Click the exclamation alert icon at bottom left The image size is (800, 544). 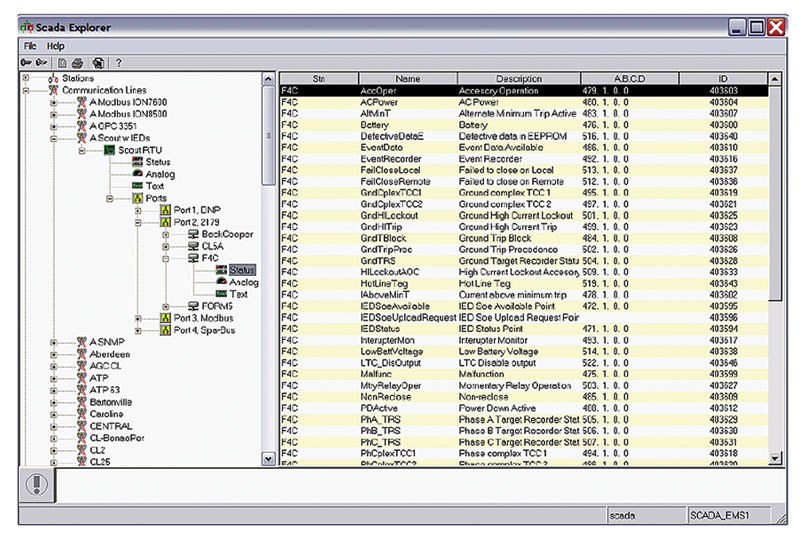[36, 485]
